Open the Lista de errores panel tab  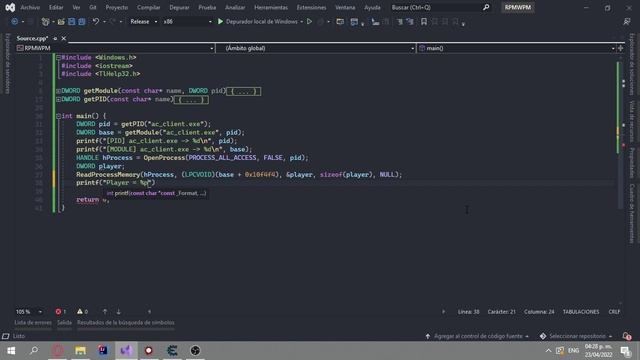click(33, 323)
